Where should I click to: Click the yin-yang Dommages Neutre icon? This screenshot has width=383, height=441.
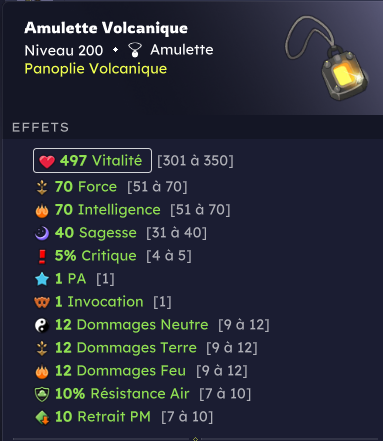[x=42, y=325]
